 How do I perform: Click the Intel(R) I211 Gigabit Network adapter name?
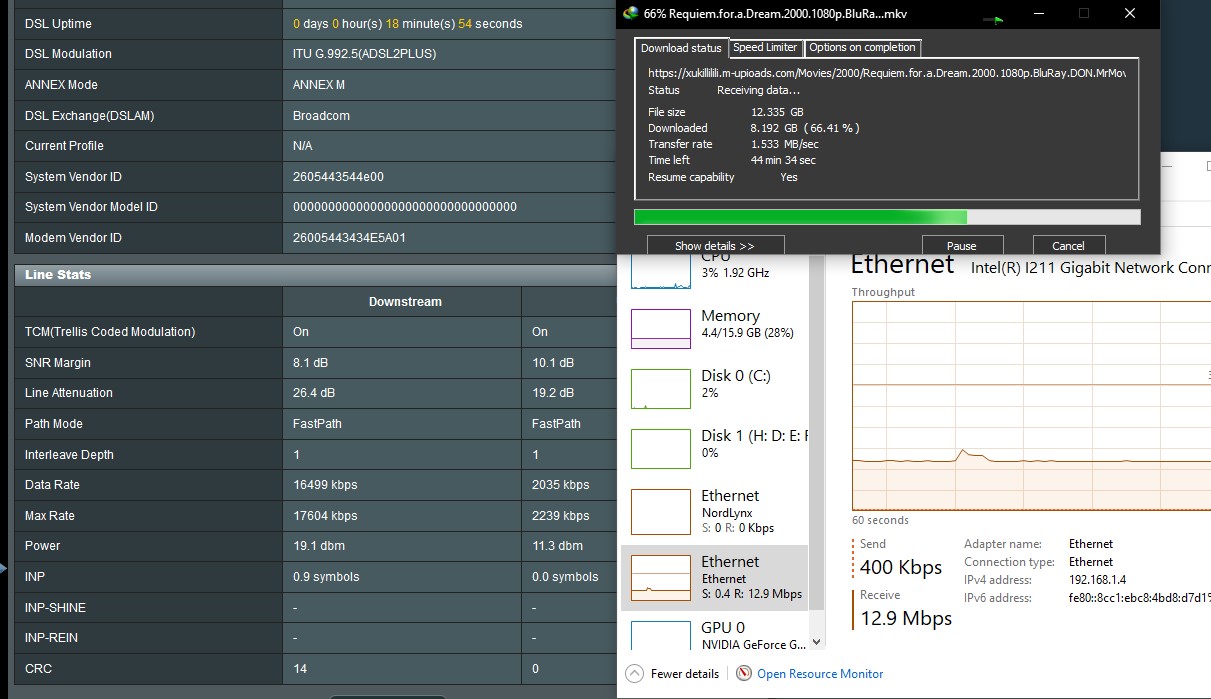tap(1091, 267)
